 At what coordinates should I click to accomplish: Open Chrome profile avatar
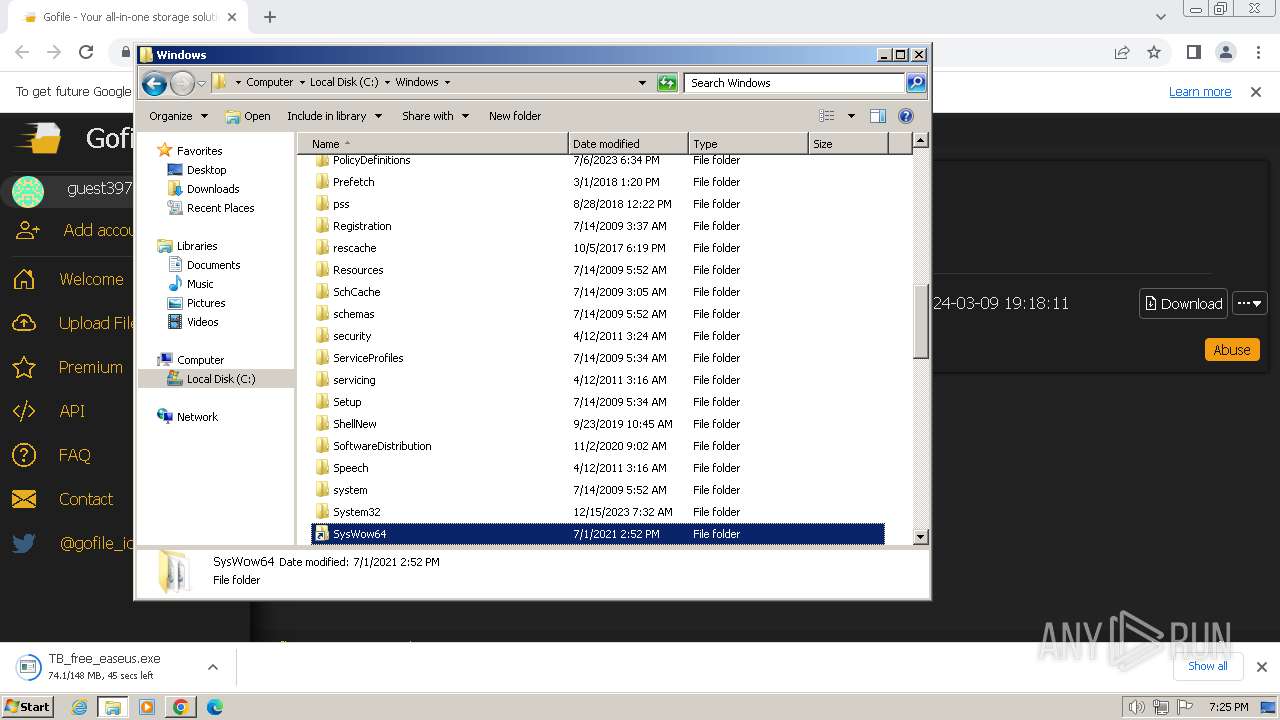coord(1225,52)
